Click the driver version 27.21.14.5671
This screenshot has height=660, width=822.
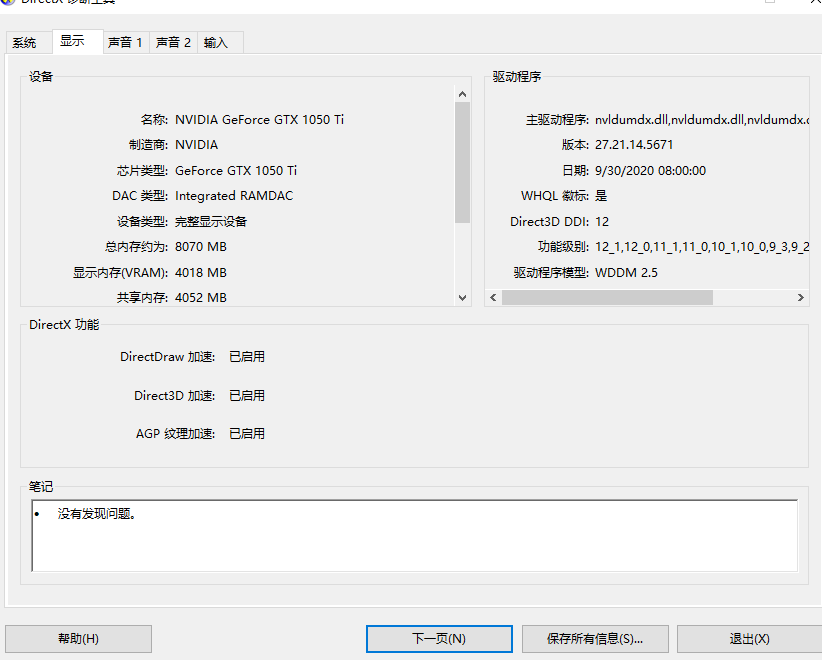pyautogui.click(x=634, y=145)
